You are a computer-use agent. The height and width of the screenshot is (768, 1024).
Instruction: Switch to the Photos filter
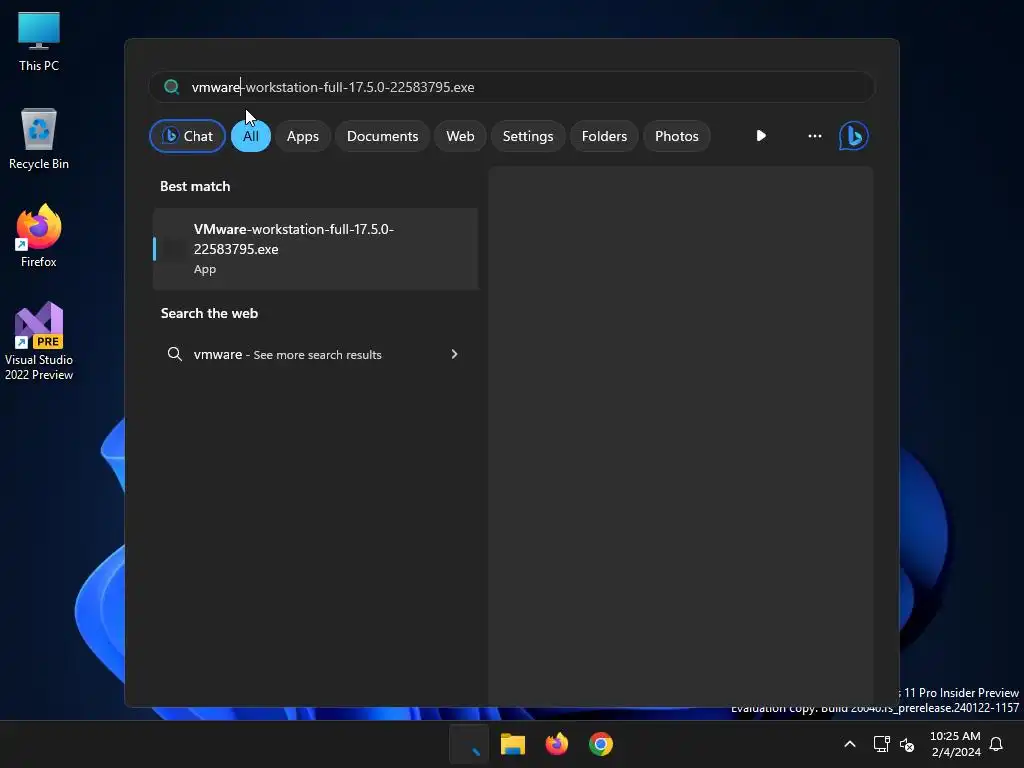[x=677, y=136]
